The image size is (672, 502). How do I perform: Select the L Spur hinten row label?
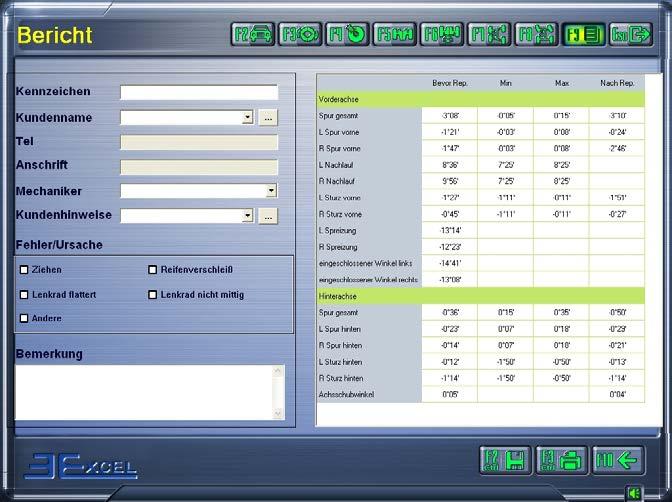tap(340, 329)
